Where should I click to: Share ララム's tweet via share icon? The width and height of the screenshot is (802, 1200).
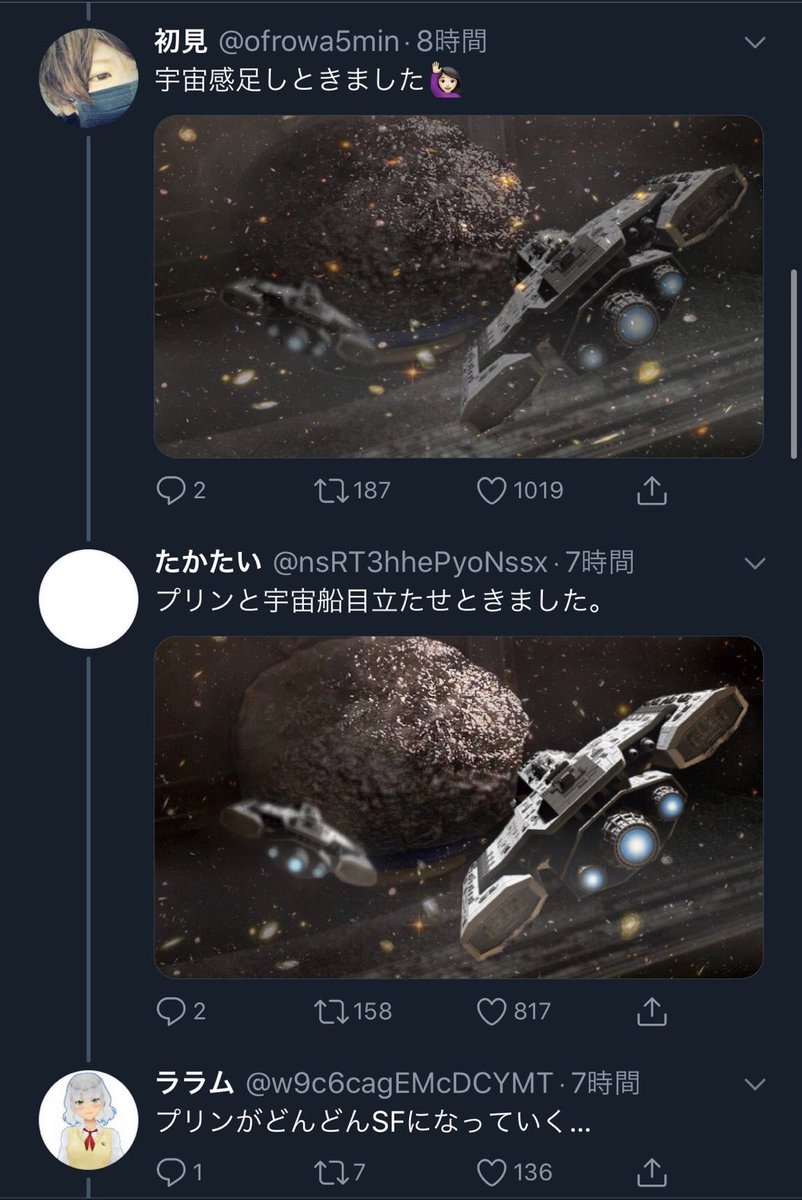tap(651, 1171)
